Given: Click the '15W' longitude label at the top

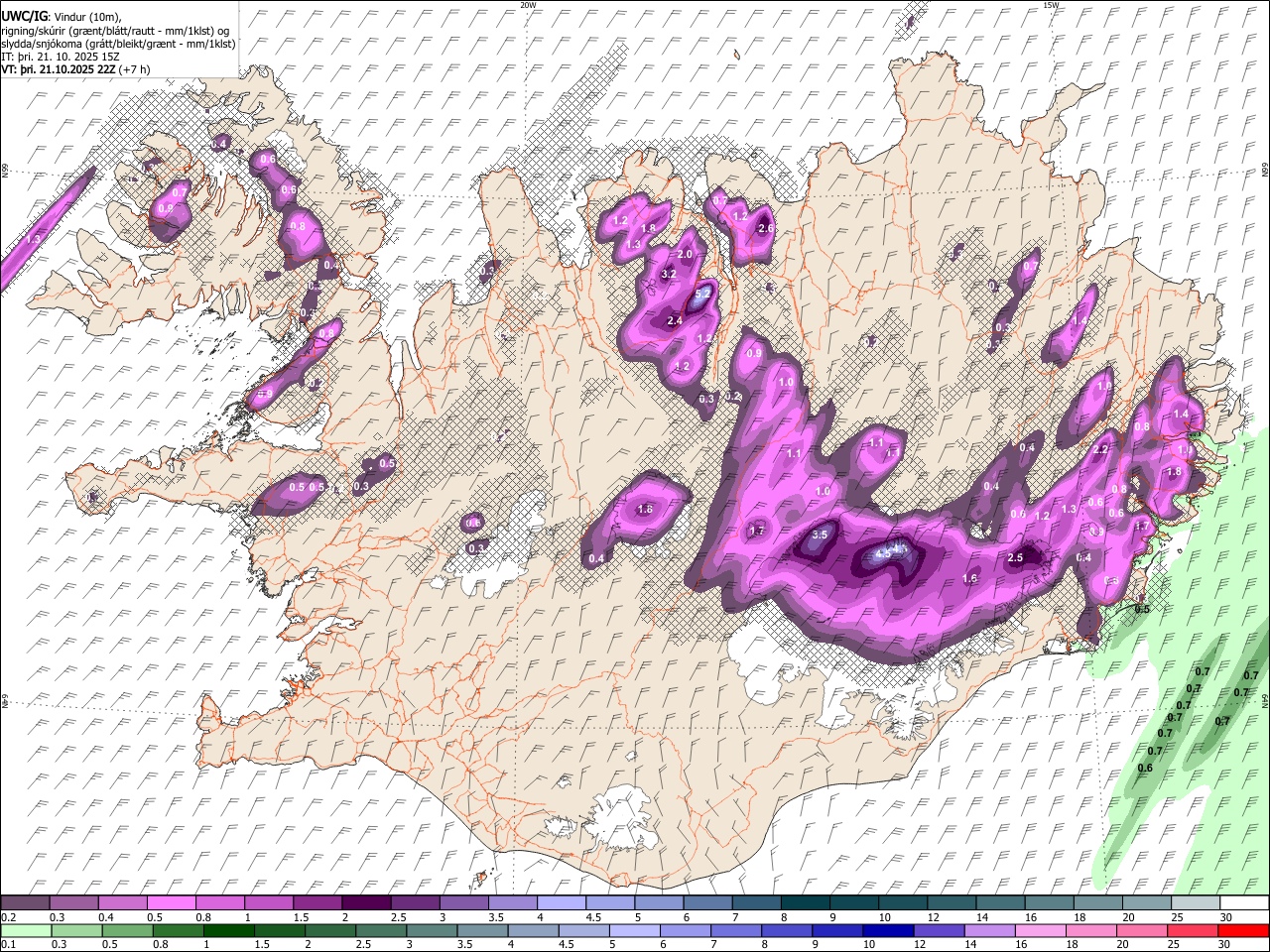Looking at the screenshot, I should tap(1051, 5).
